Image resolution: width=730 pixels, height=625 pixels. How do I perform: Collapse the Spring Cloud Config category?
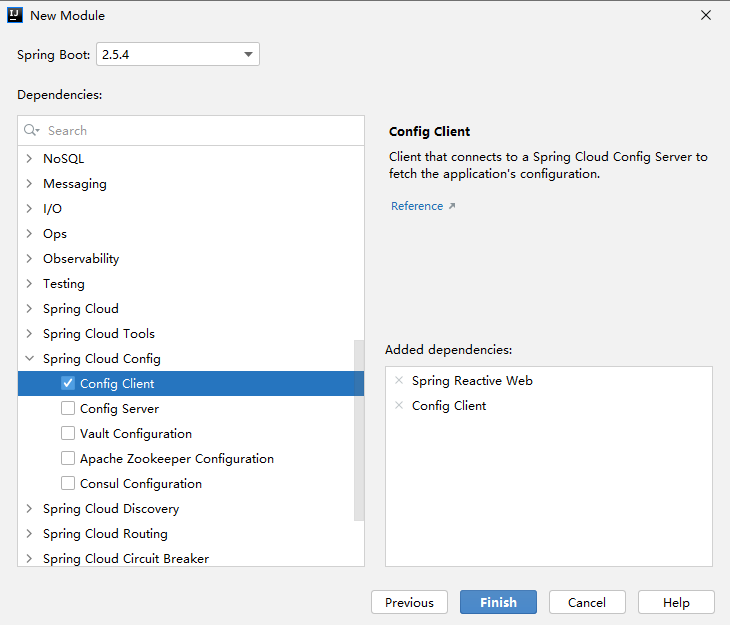pyautogui.click(x=29, y=358)
